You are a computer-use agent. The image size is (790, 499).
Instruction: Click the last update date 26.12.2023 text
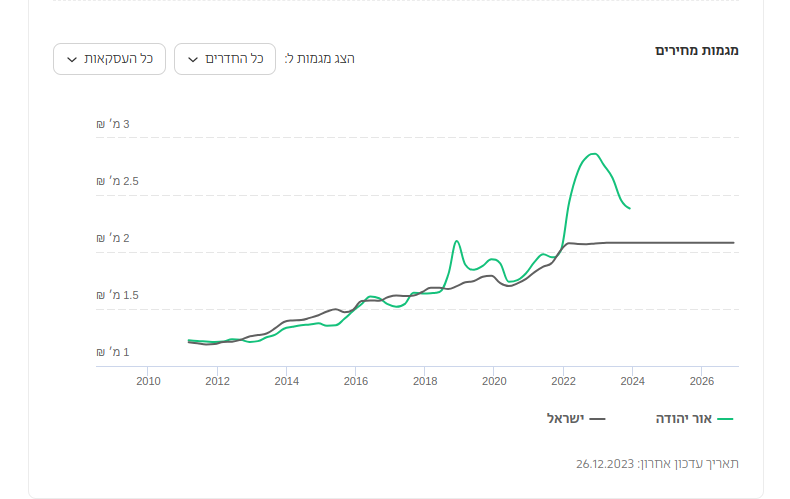(606, 464)
